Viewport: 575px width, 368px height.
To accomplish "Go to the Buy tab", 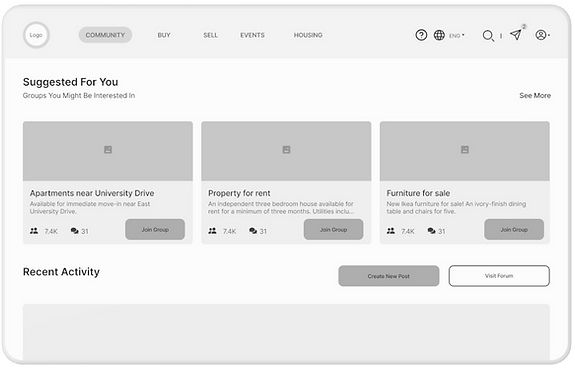I will (x=164, y=35).
